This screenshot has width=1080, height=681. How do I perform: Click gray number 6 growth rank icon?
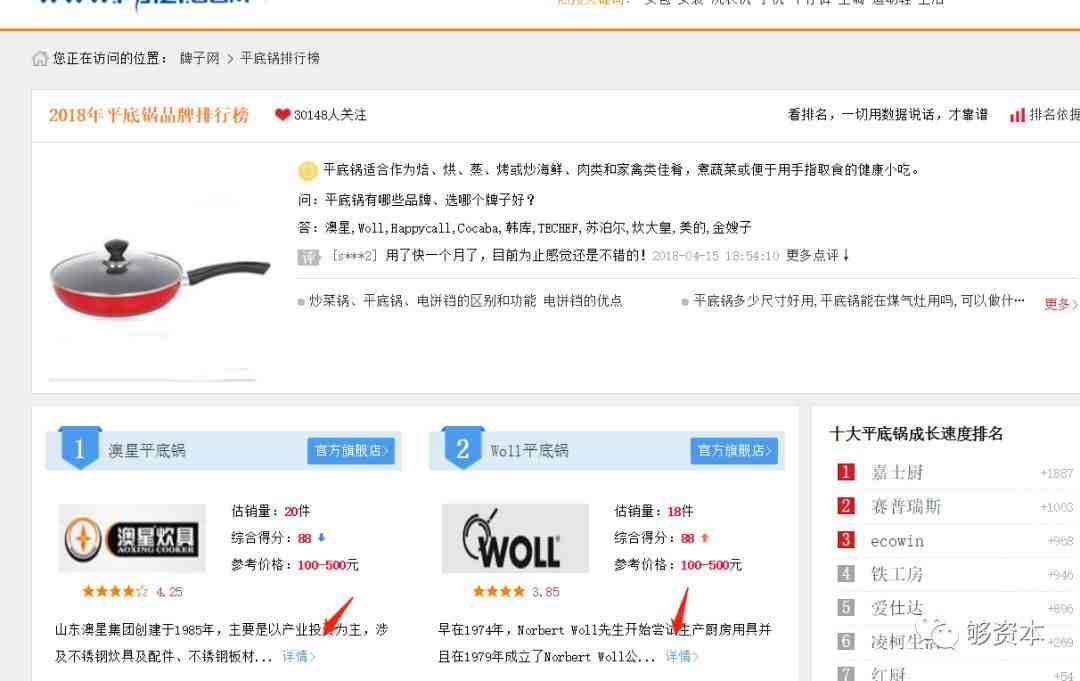pyautogui.click(x=845, y=641)
